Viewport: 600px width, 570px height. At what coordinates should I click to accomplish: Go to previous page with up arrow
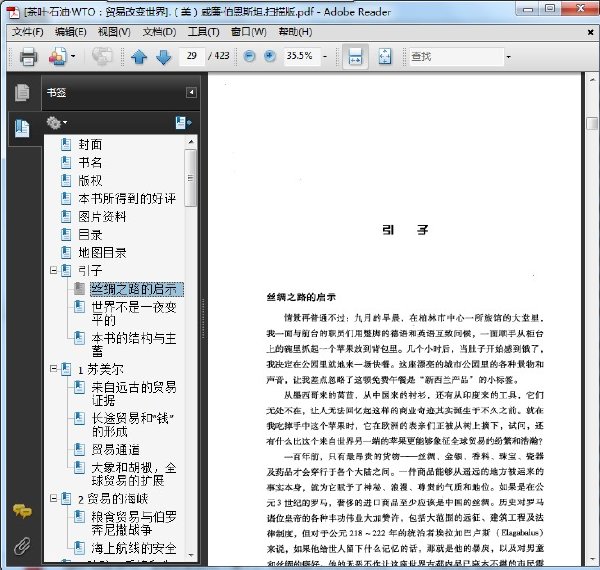[139, 57]
